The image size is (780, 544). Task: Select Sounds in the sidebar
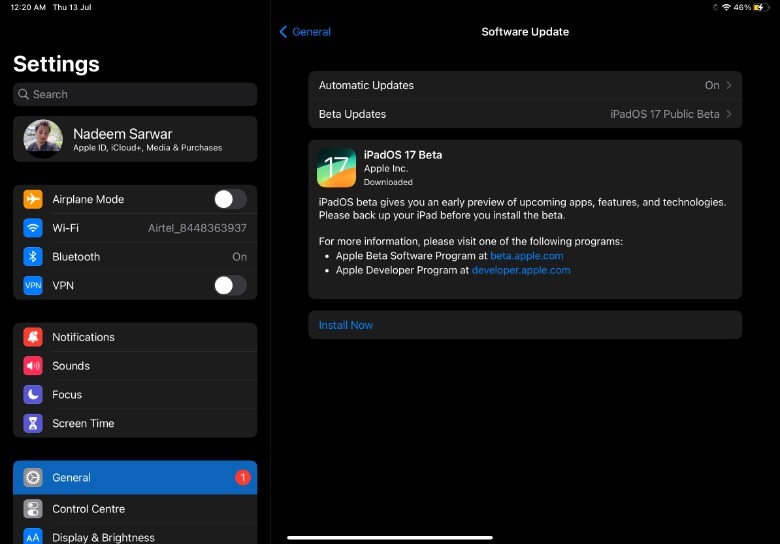135,366
